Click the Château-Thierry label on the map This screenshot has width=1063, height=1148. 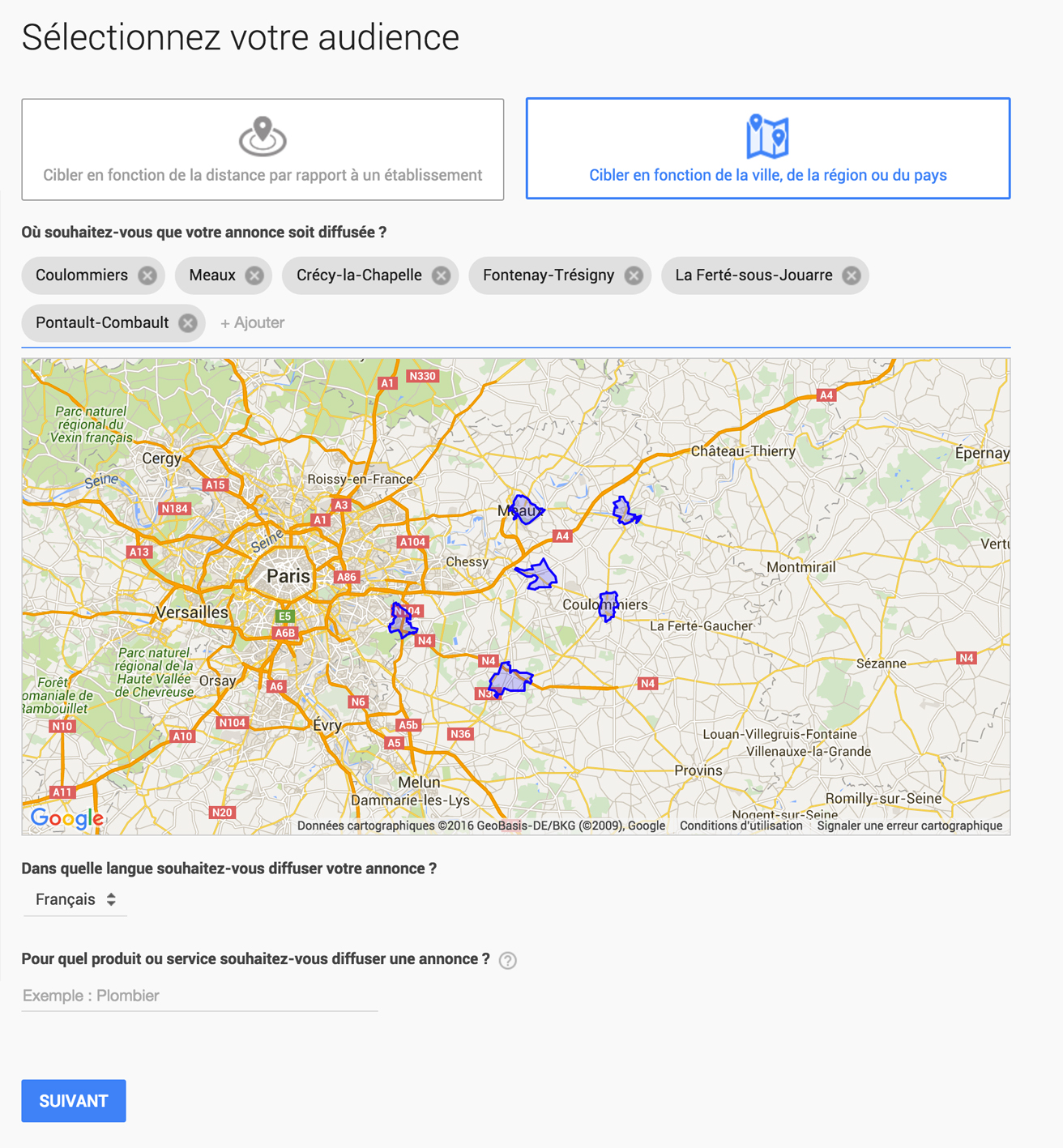pos(743,451)
